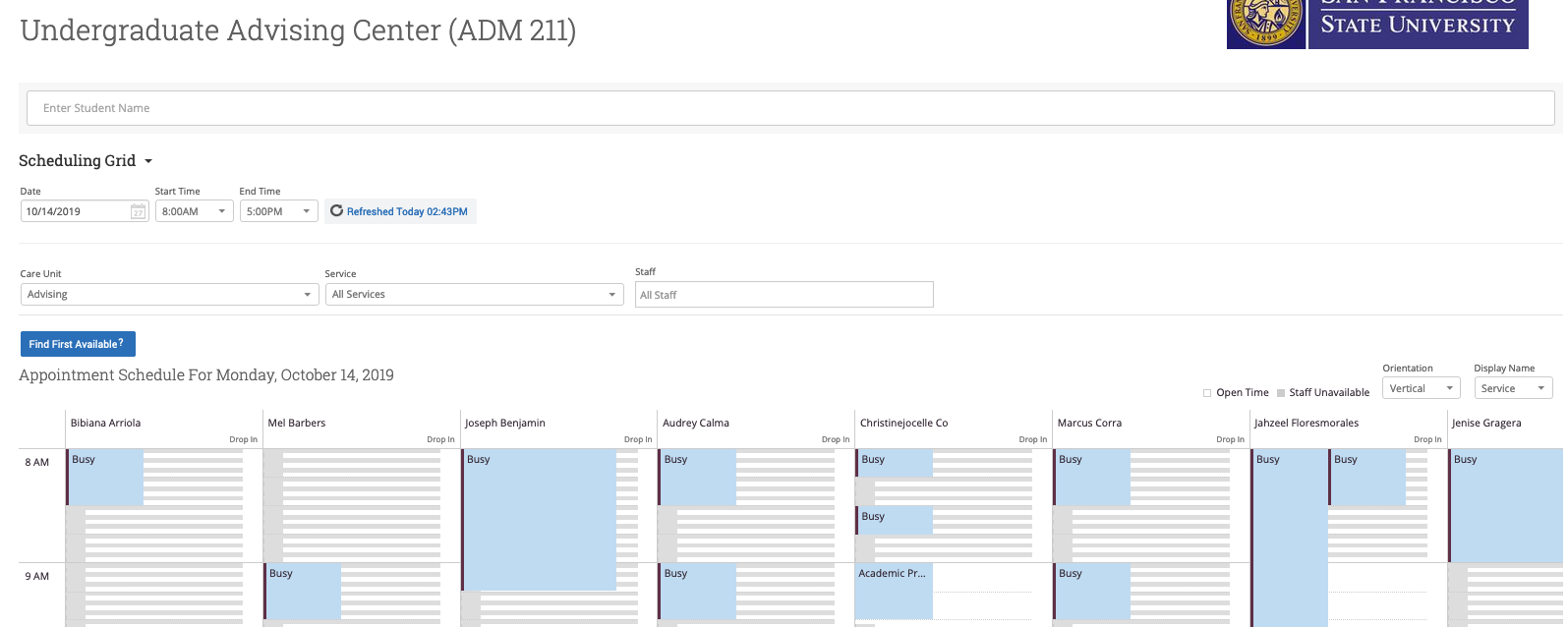Click the Joseph Benjamin column header
This screenshot has height=627, width=1568.
click(505, 424)
